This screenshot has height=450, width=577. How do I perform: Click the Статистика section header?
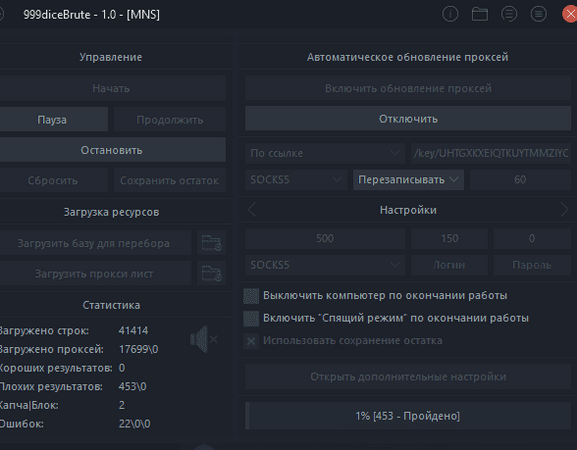111,305
